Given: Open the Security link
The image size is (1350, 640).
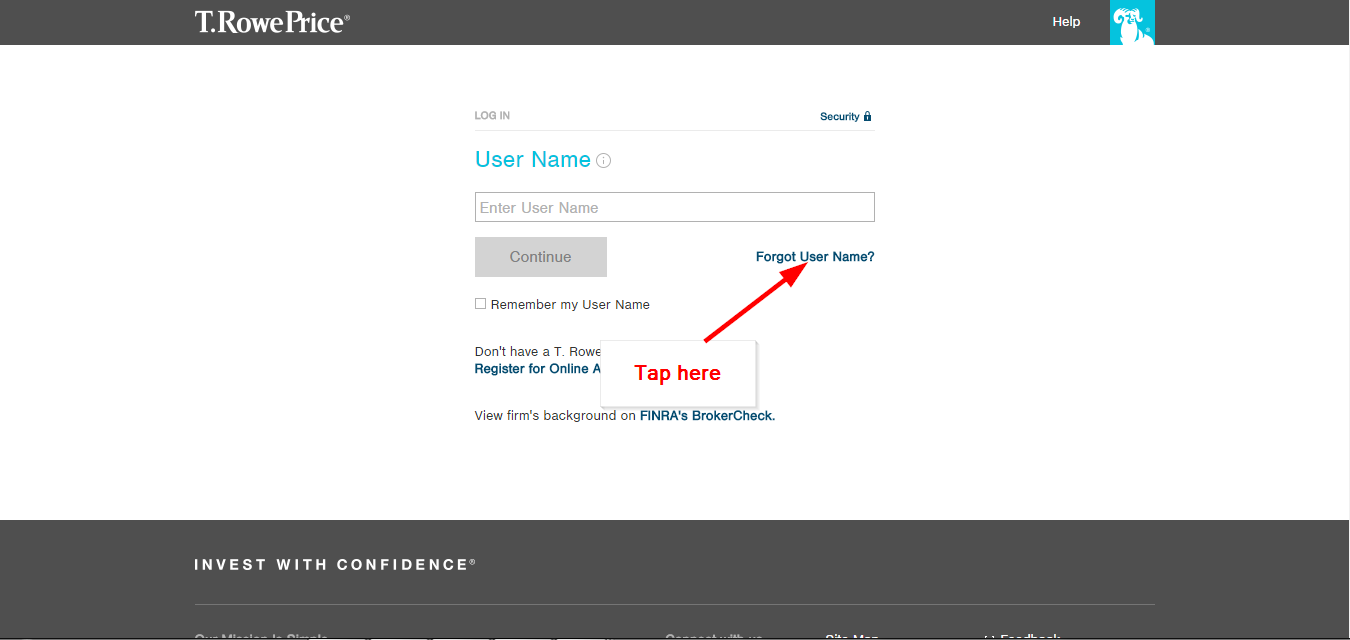Looking at the screenshot, I should coord(846,116).
